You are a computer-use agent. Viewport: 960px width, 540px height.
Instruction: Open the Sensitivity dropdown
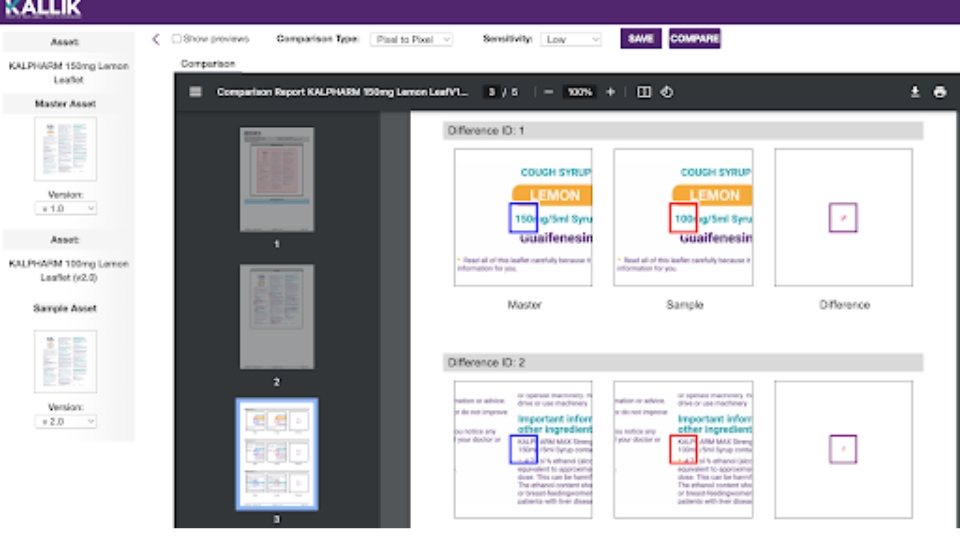(x=571, y=39)
